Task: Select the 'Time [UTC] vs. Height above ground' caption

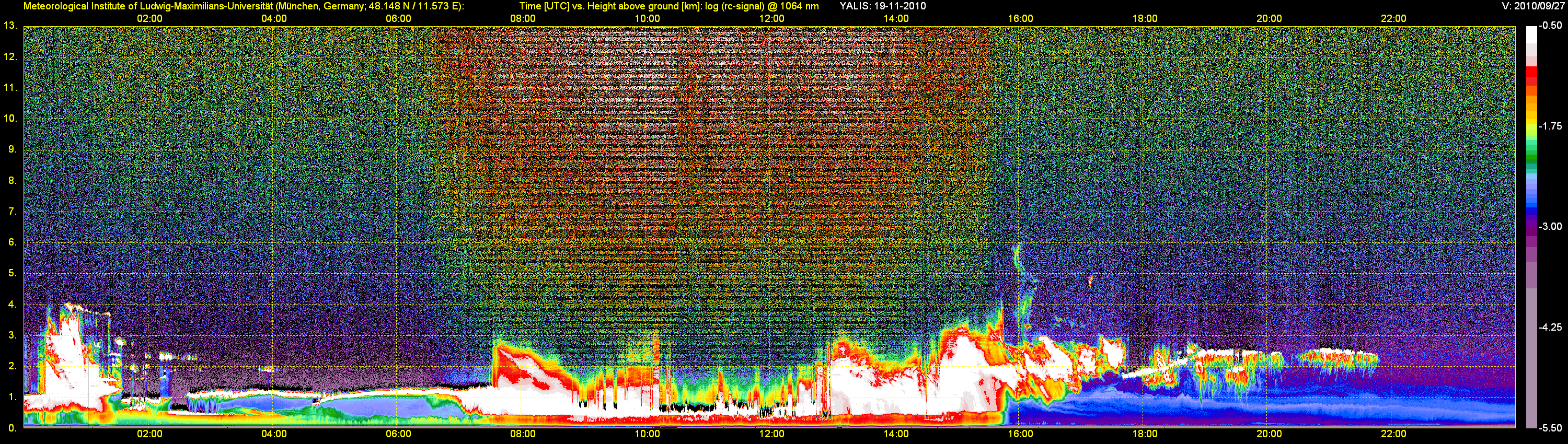Action: 610,6
